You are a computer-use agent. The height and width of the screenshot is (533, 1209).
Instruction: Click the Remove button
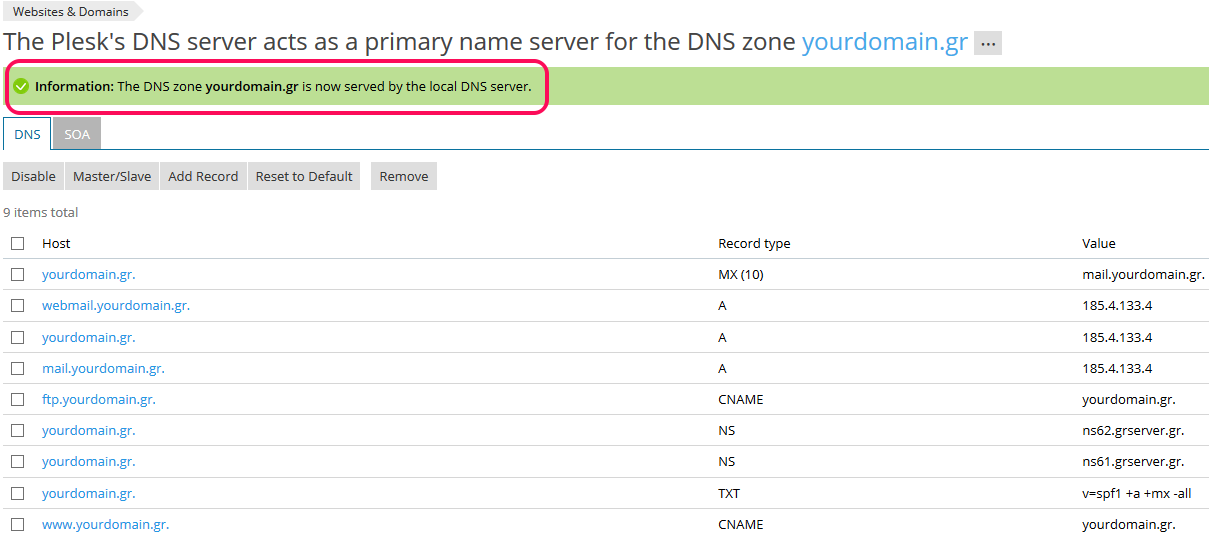(404, 176)
